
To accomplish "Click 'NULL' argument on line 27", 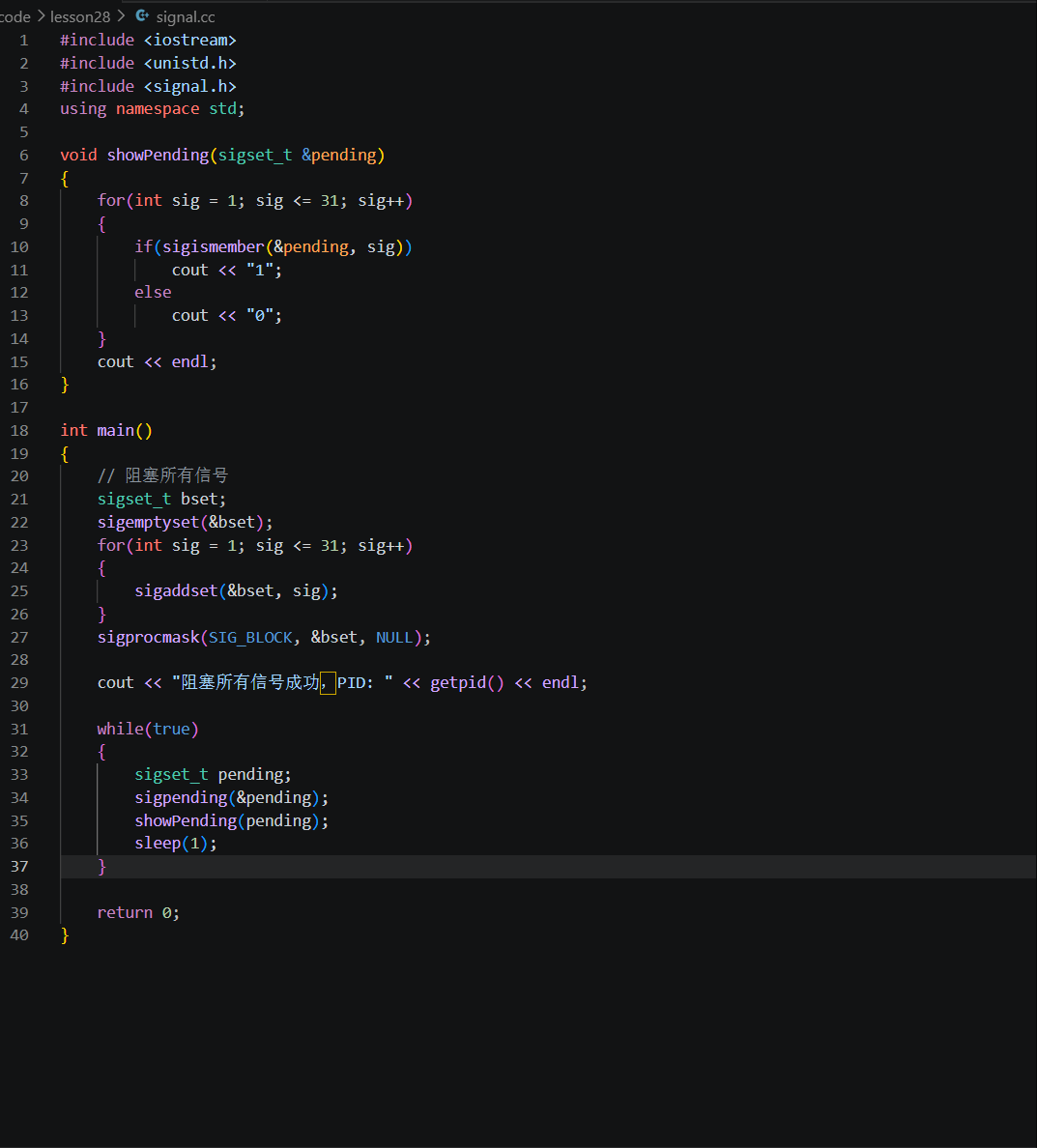I will pyautogui.click(x=394, y=637).
